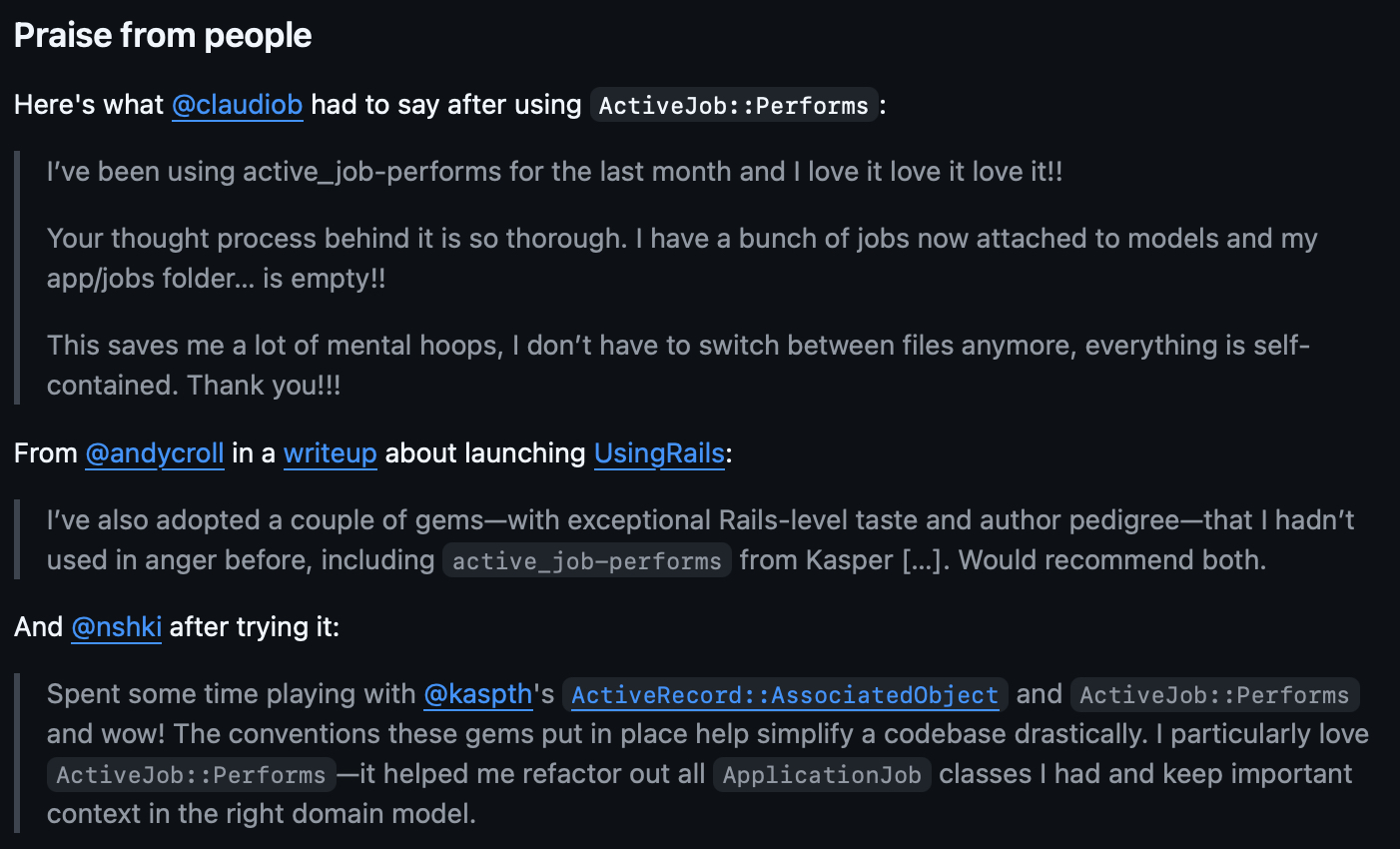Screen dimensions: 1400x849
Task: Click ActiveJob::Performs code before "—it helped me refactor"
Action: tap(191, 775)
